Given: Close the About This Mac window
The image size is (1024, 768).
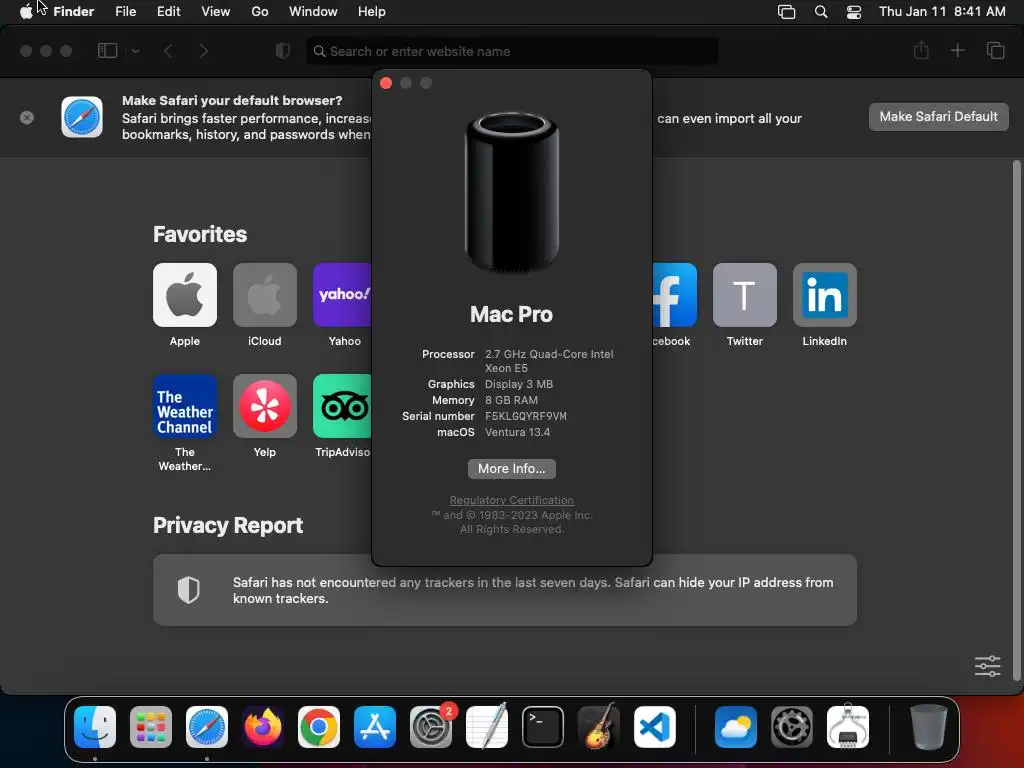Looking at the screenshot, I should tap(386, 83).
